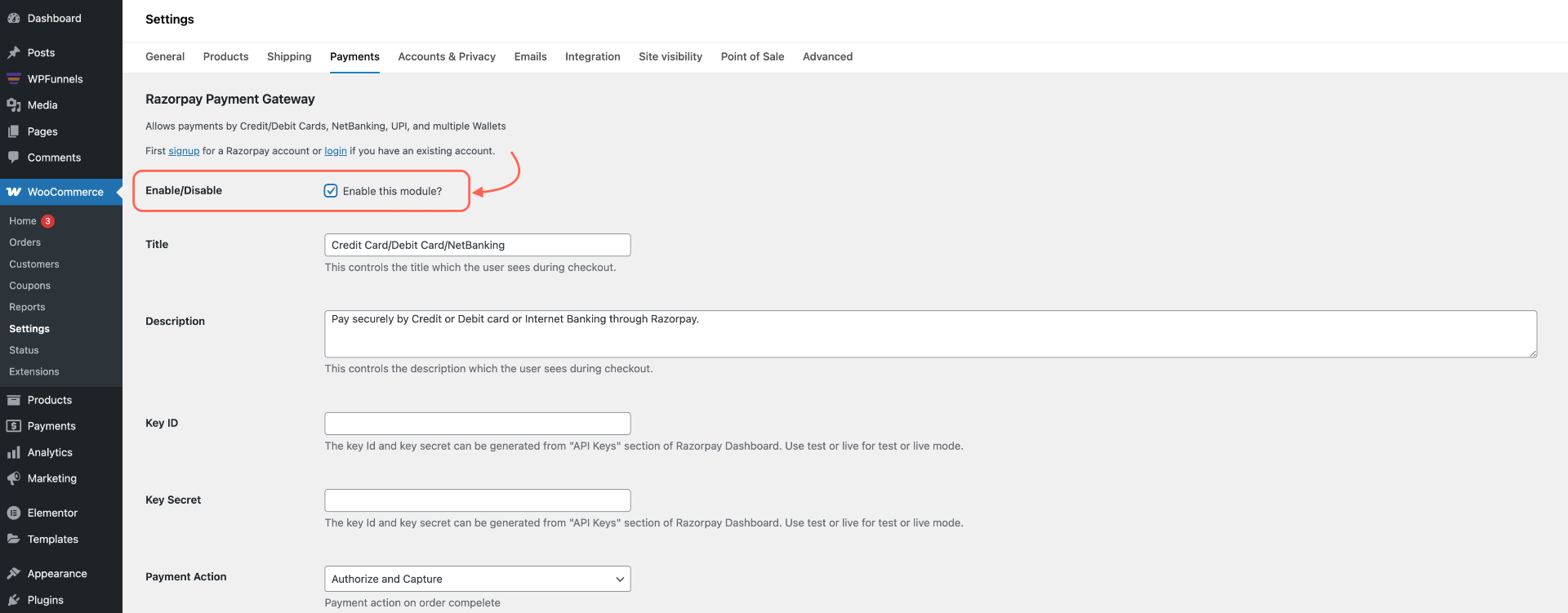Screen dimensions: 1568x613
Task: Click the Title text field
Action: (478, 245)
